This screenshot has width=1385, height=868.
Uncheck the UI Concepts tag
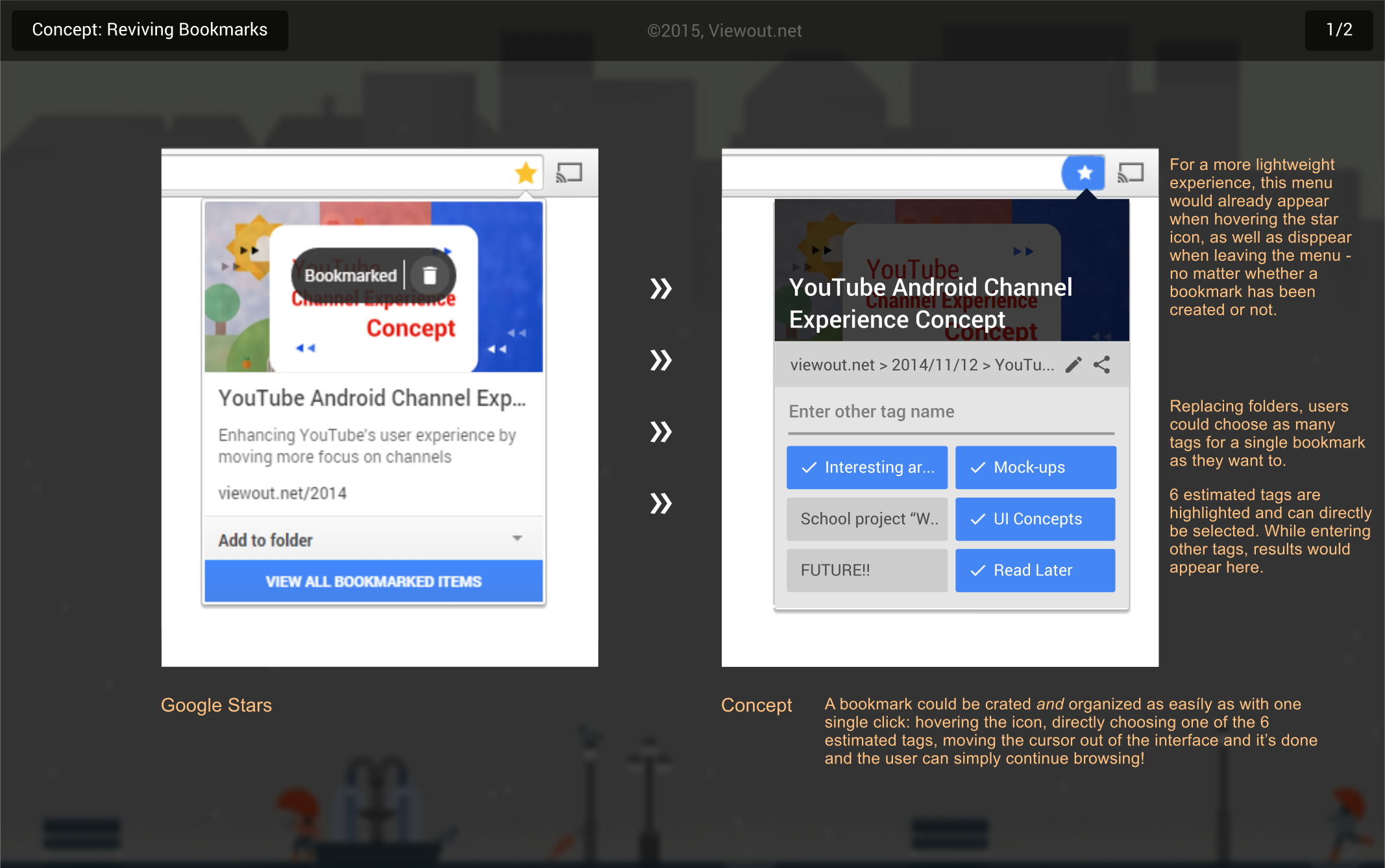tap(1035, 519)
